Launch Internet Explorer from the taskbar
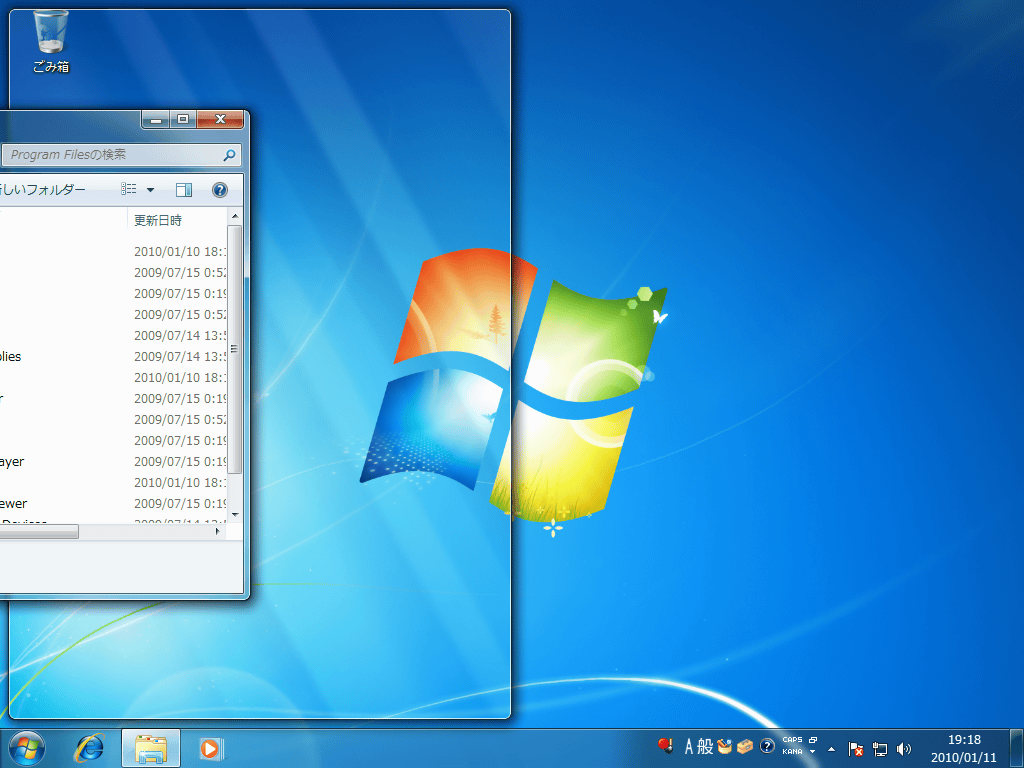 (x=89, y=748)
